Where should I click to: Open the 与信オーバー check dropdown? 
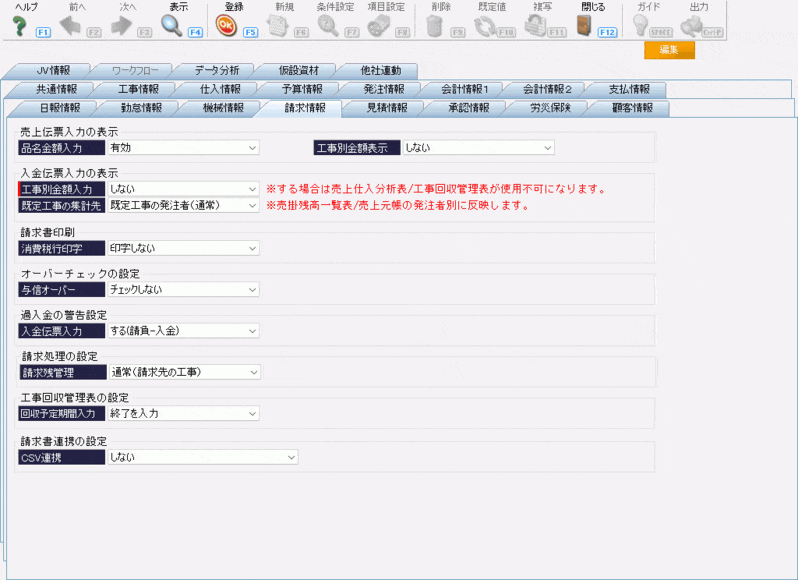point(182,290)
